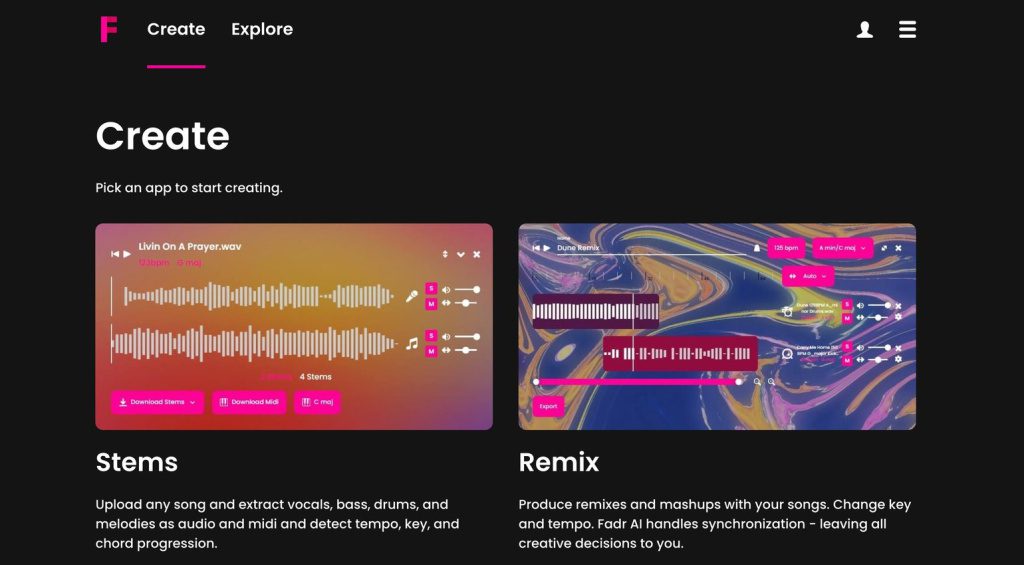Viewport: 1024px width, 565px height.
Task: Play Livin On A Prayer.wav
Action: pyautogui.click(x=127, y=254)
